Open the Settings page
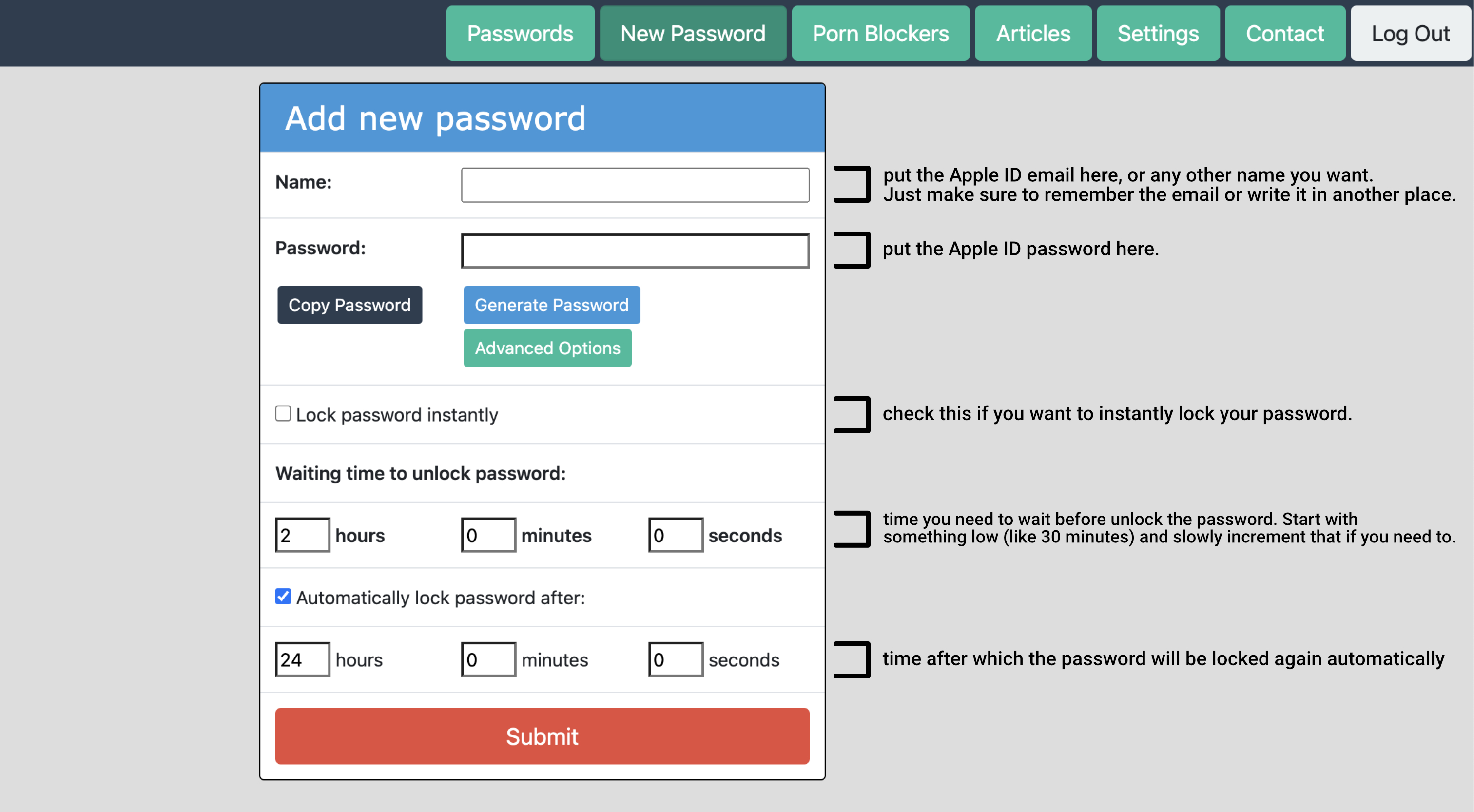The image size is (1474, 812). click(x=1158, y=33)
